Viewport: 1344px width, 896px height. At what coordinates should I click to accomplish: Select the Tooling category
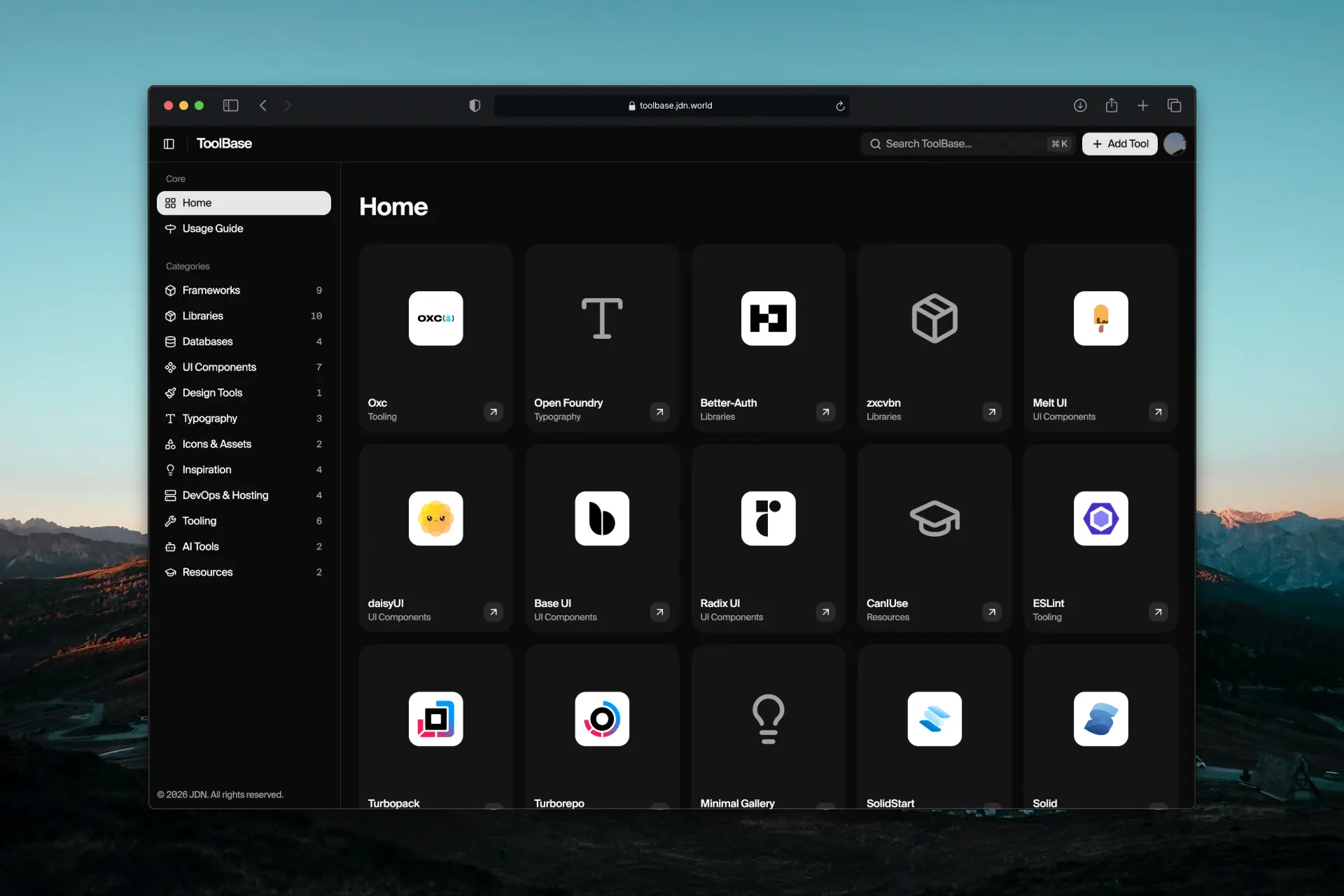[x=244, y=521]
